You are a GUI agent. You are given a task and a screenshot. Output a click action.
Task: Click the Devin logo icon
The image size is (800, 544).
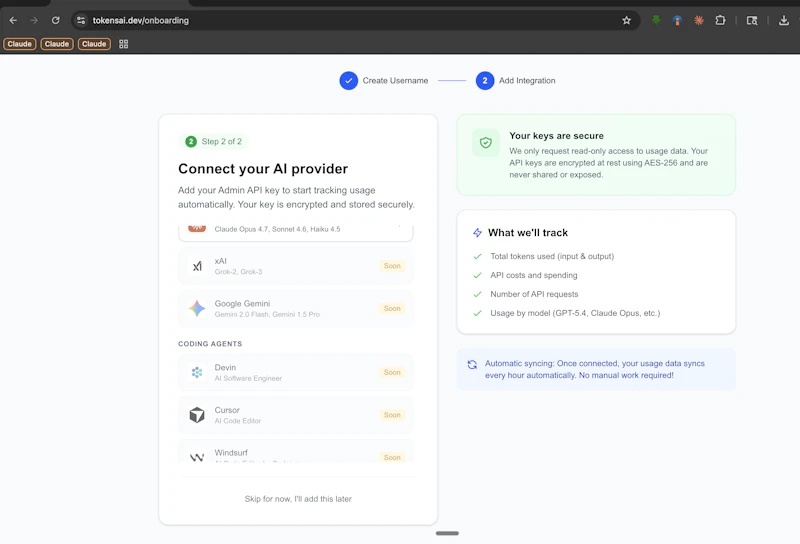point(197,372)
